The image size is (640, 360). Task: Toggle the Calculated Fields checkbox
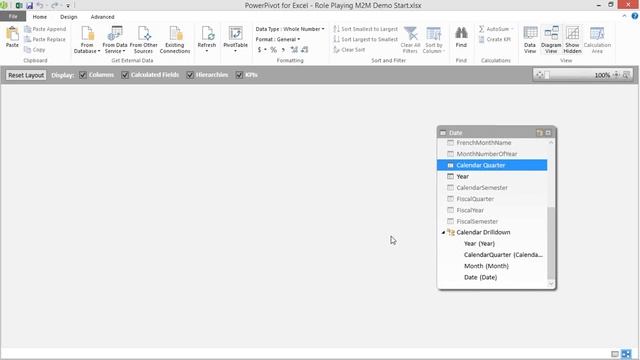tap(125, 75)
